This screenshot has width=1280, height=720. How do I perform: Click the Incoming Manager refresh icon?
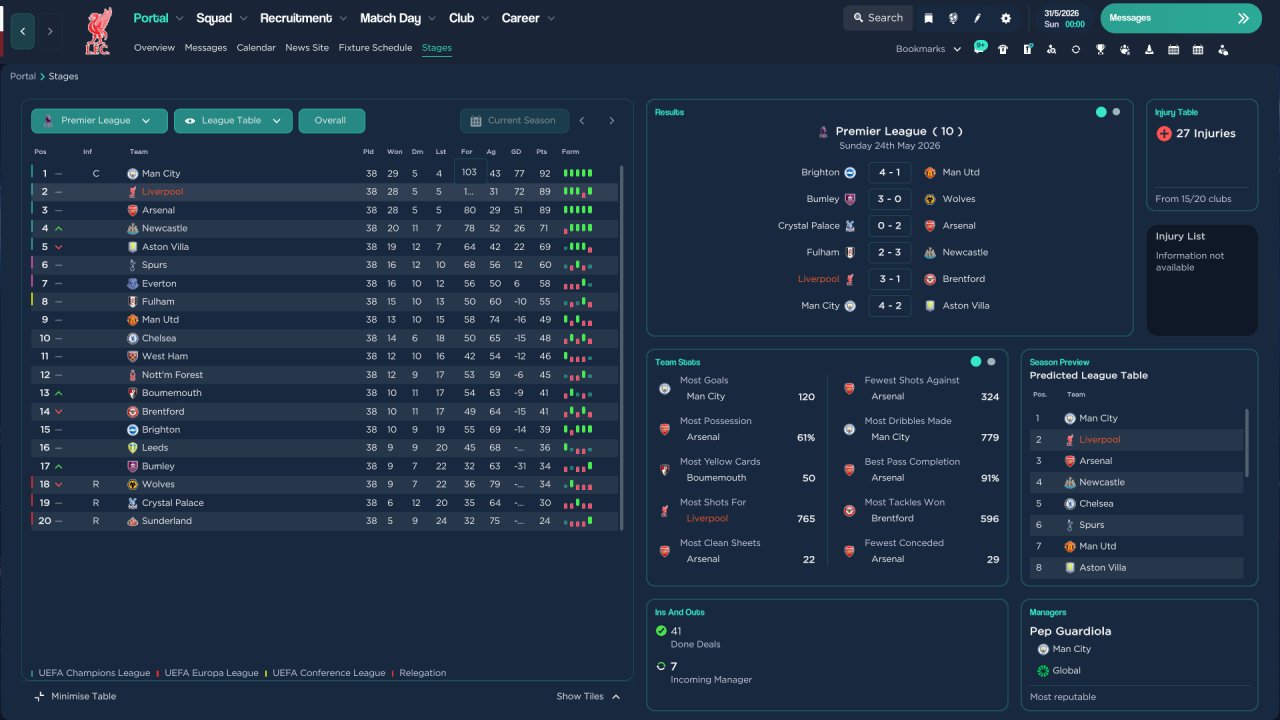coord(661,666)
